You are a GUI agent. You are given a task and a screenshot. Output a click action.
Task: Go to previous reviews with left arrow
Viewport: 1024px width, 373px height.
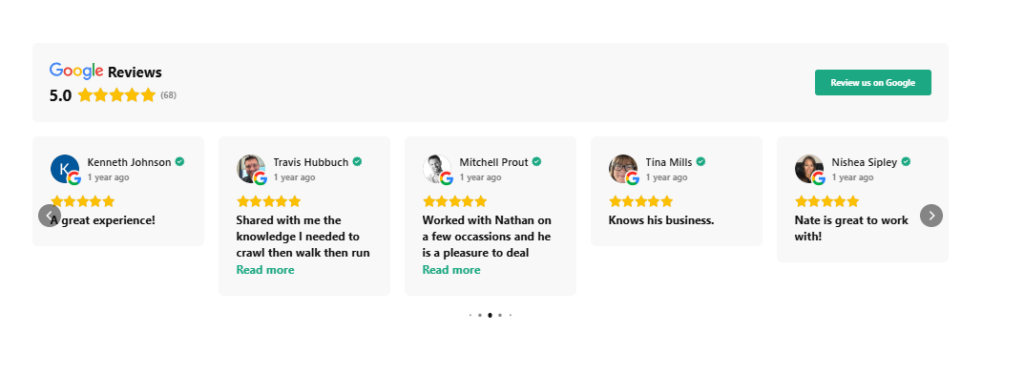pos(50,216)
